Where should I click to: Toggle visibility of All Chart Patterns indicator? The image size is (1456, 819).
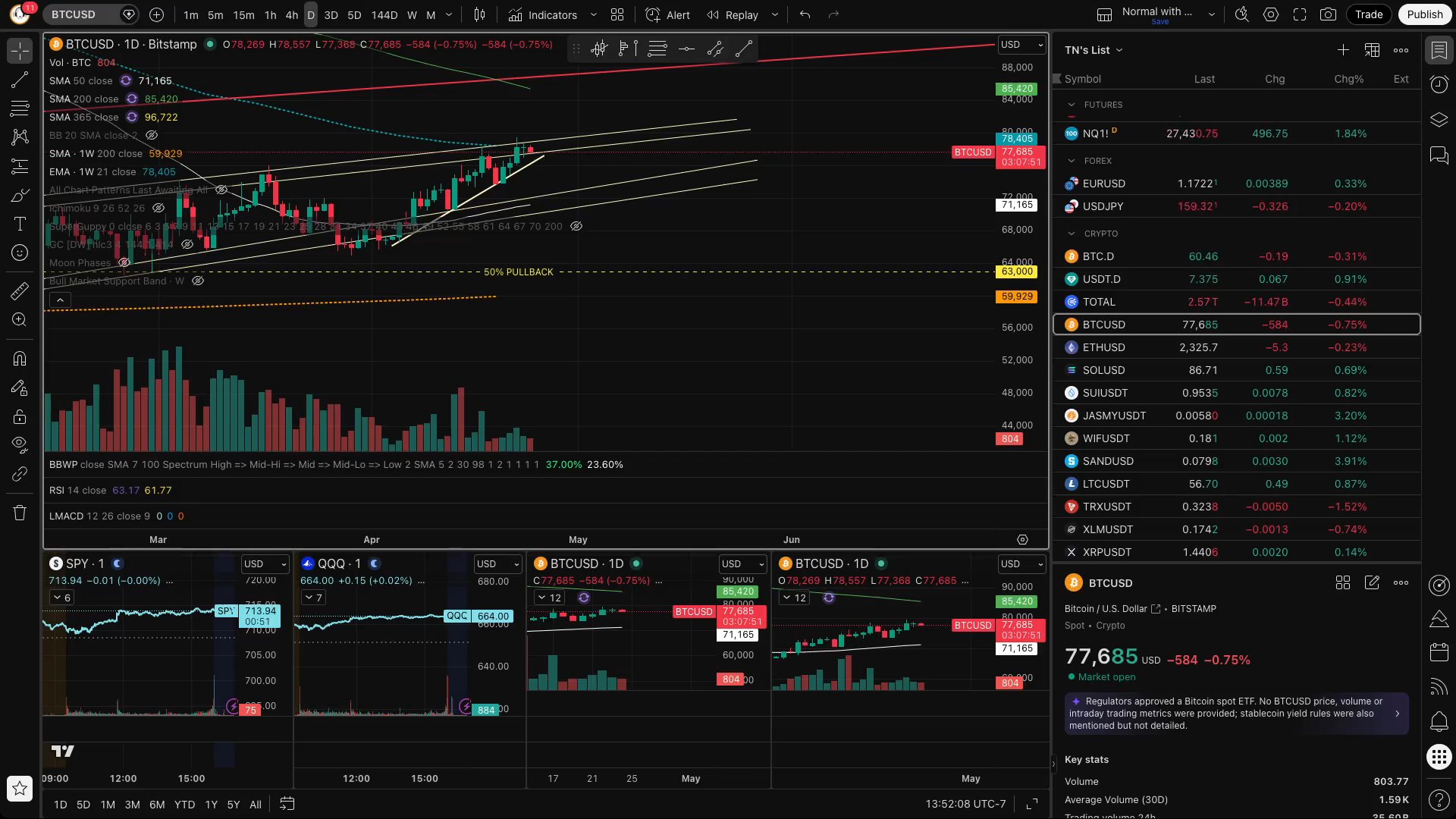(x=221, y=190)
